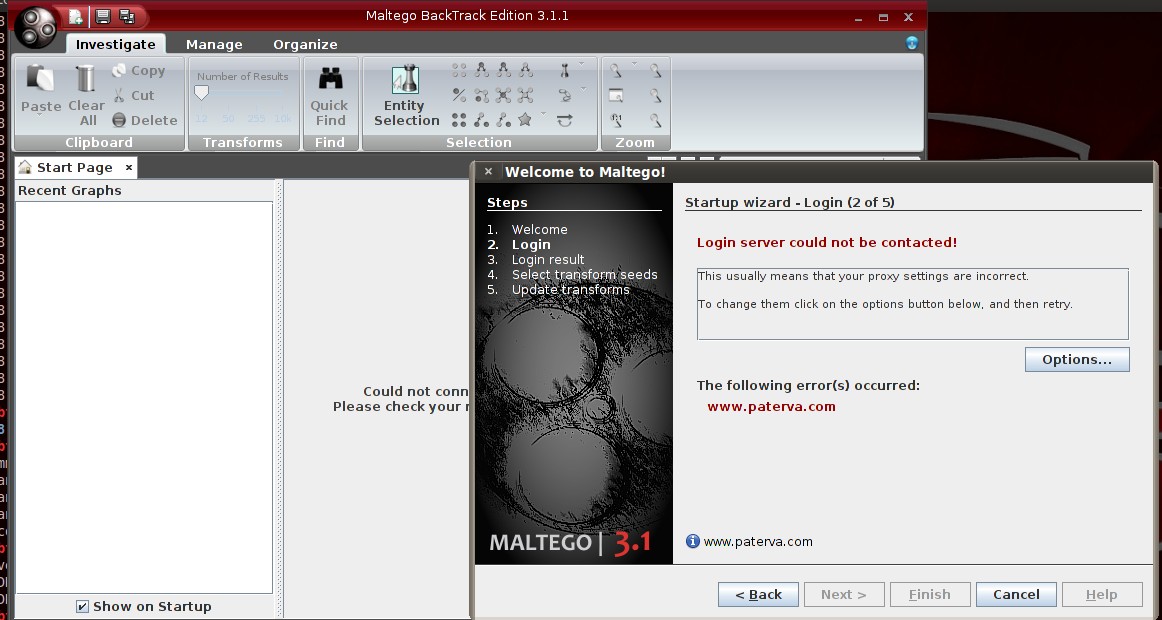The height and width of the screenshot is (620, 1162).
Task: Click Copy in the Clipboard group
Action: coord(139,70)
